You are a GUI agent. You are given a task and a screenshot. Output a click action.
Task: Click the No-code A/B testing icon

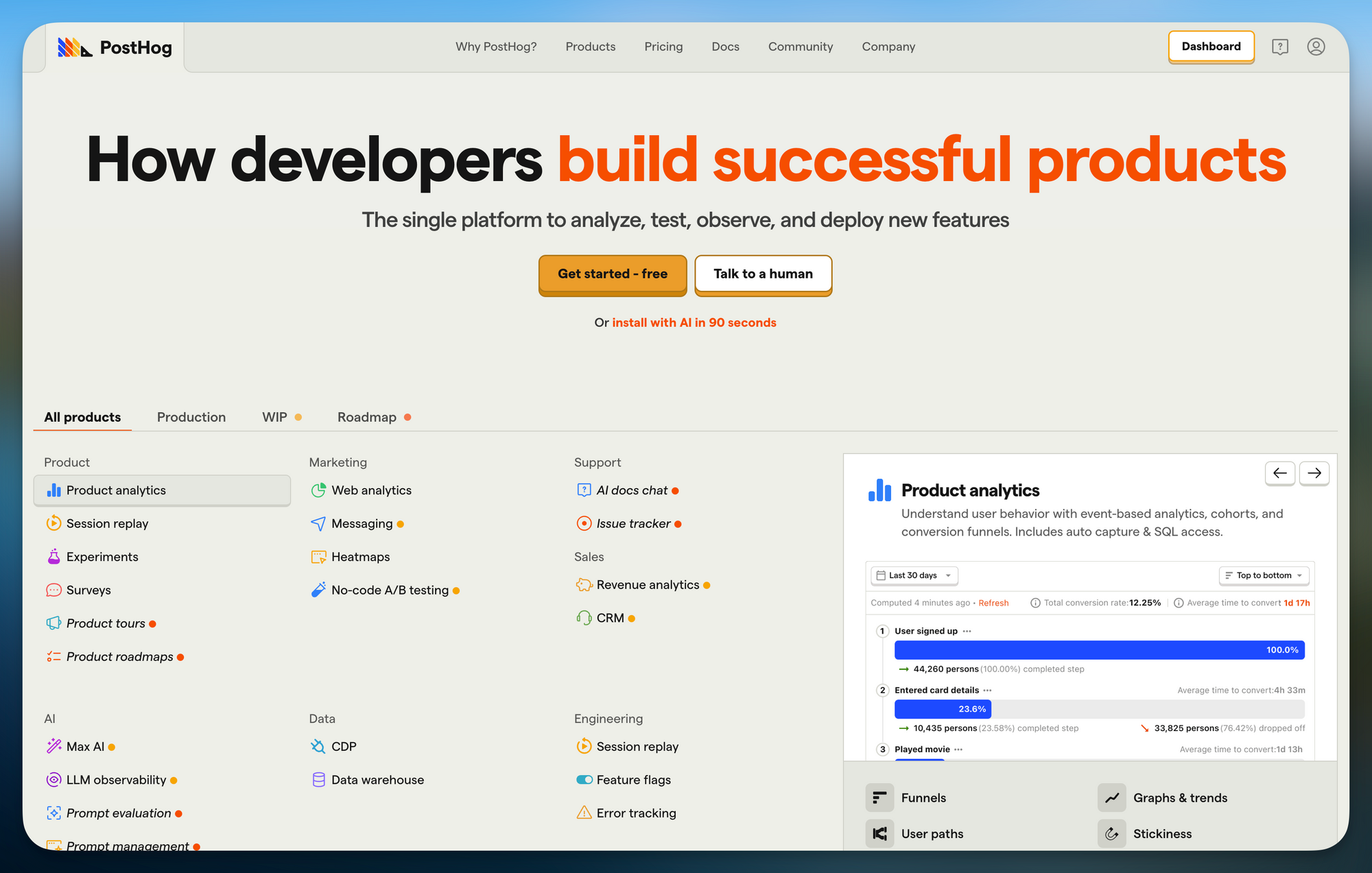318,590
